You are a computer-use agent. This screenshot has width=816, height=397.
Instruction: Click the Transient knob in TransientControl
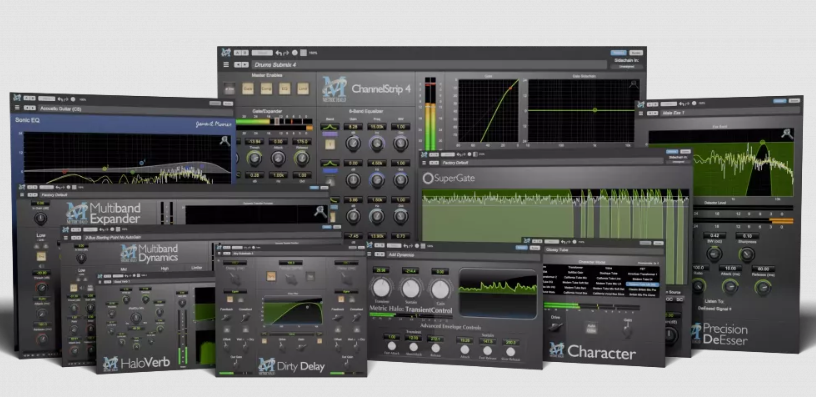[381, 288]
